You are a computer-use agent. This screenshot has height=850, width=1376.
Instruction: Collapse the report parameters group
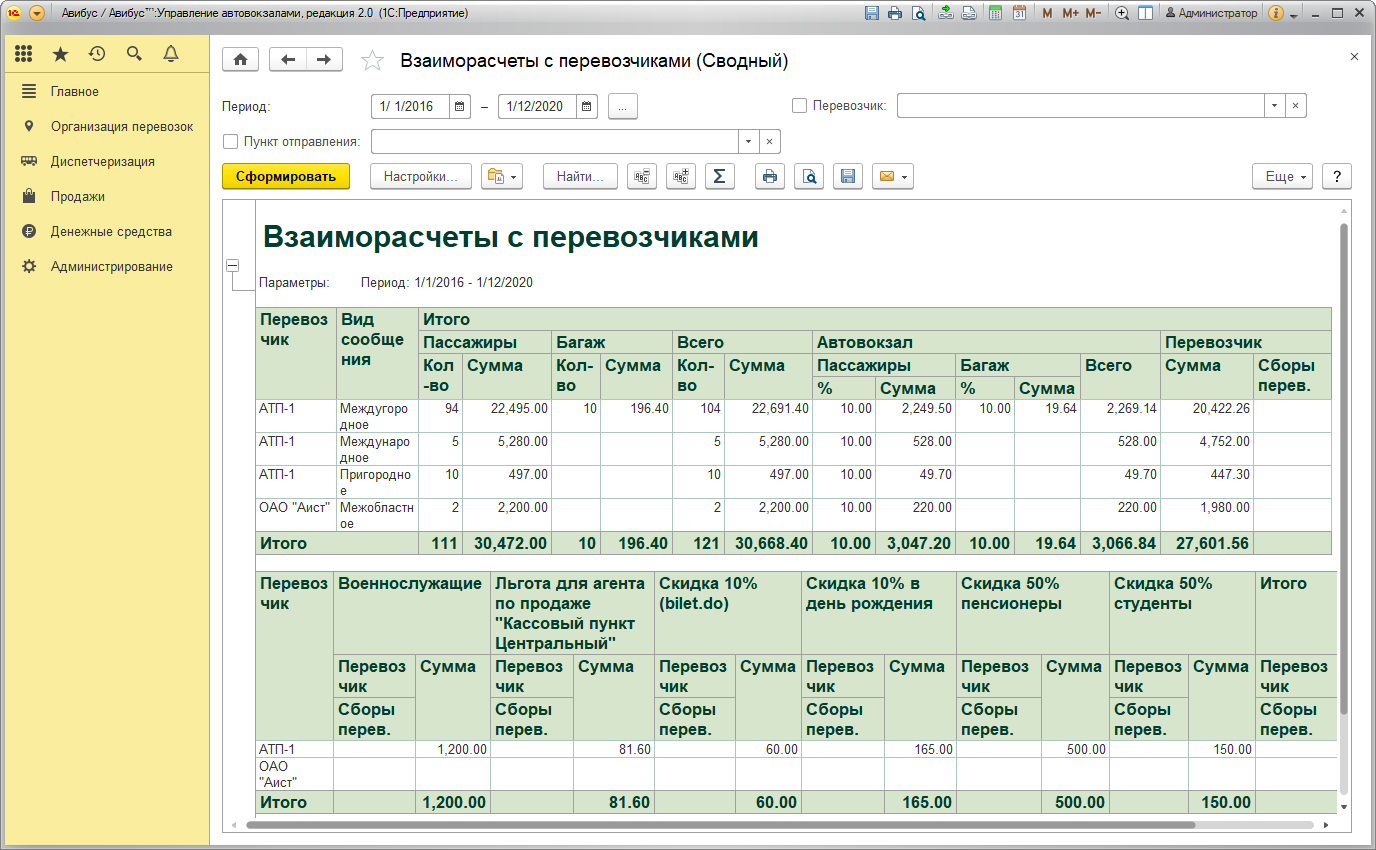point(233,266)
